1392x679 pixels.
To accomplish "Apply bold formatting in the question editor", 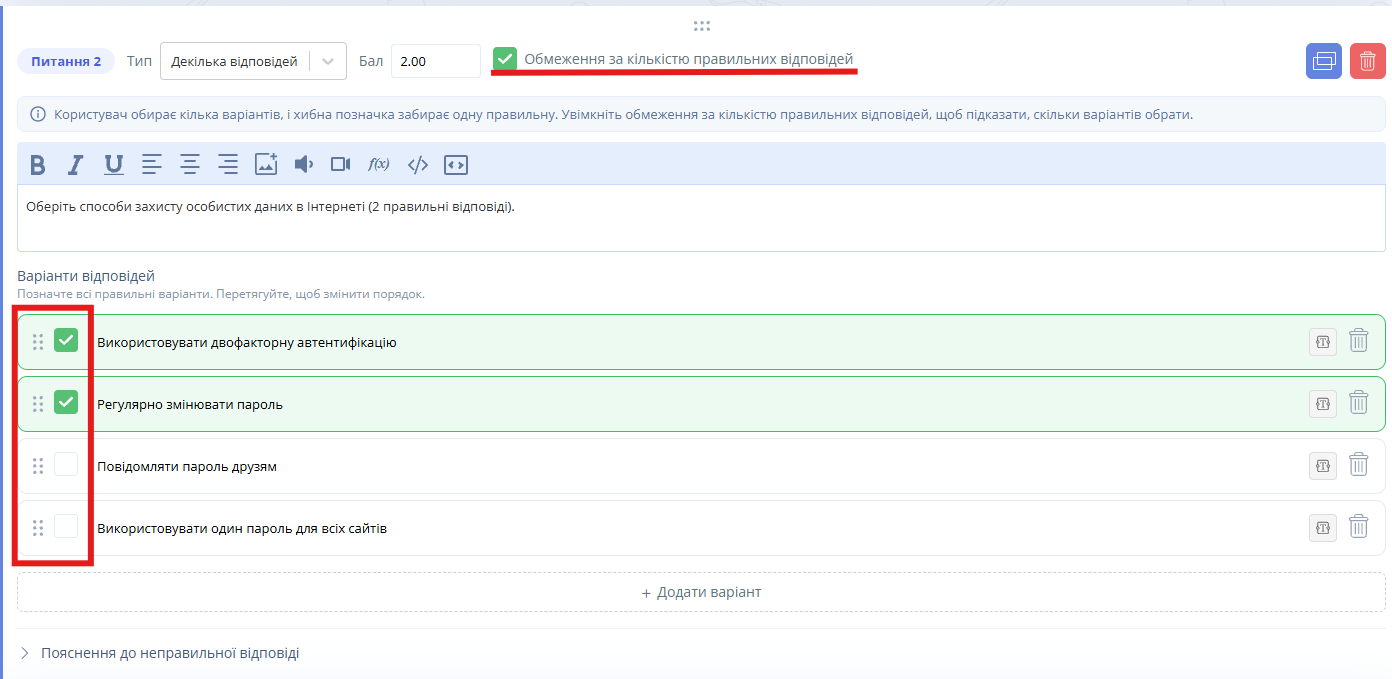I will pyautogui.click(x=38, y=165).
